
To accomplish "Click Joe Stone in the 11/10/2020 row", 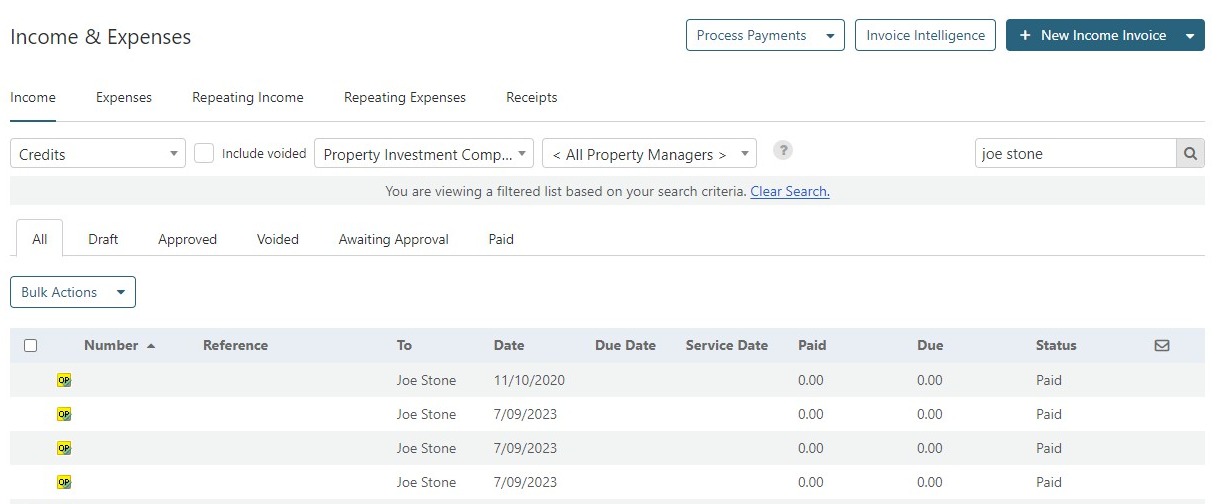I will coord(426,380).
